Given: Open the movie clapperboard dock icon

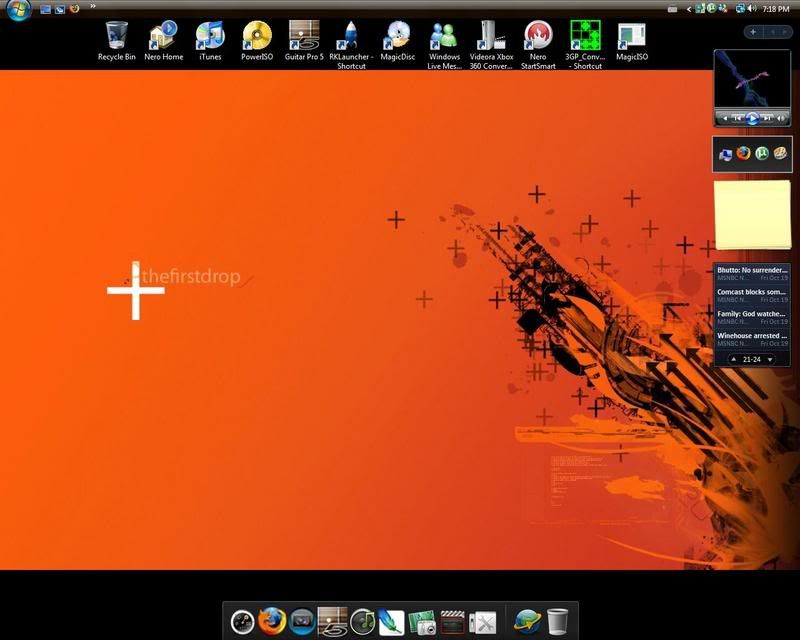Looking at the screenshot, I should 453,622.
